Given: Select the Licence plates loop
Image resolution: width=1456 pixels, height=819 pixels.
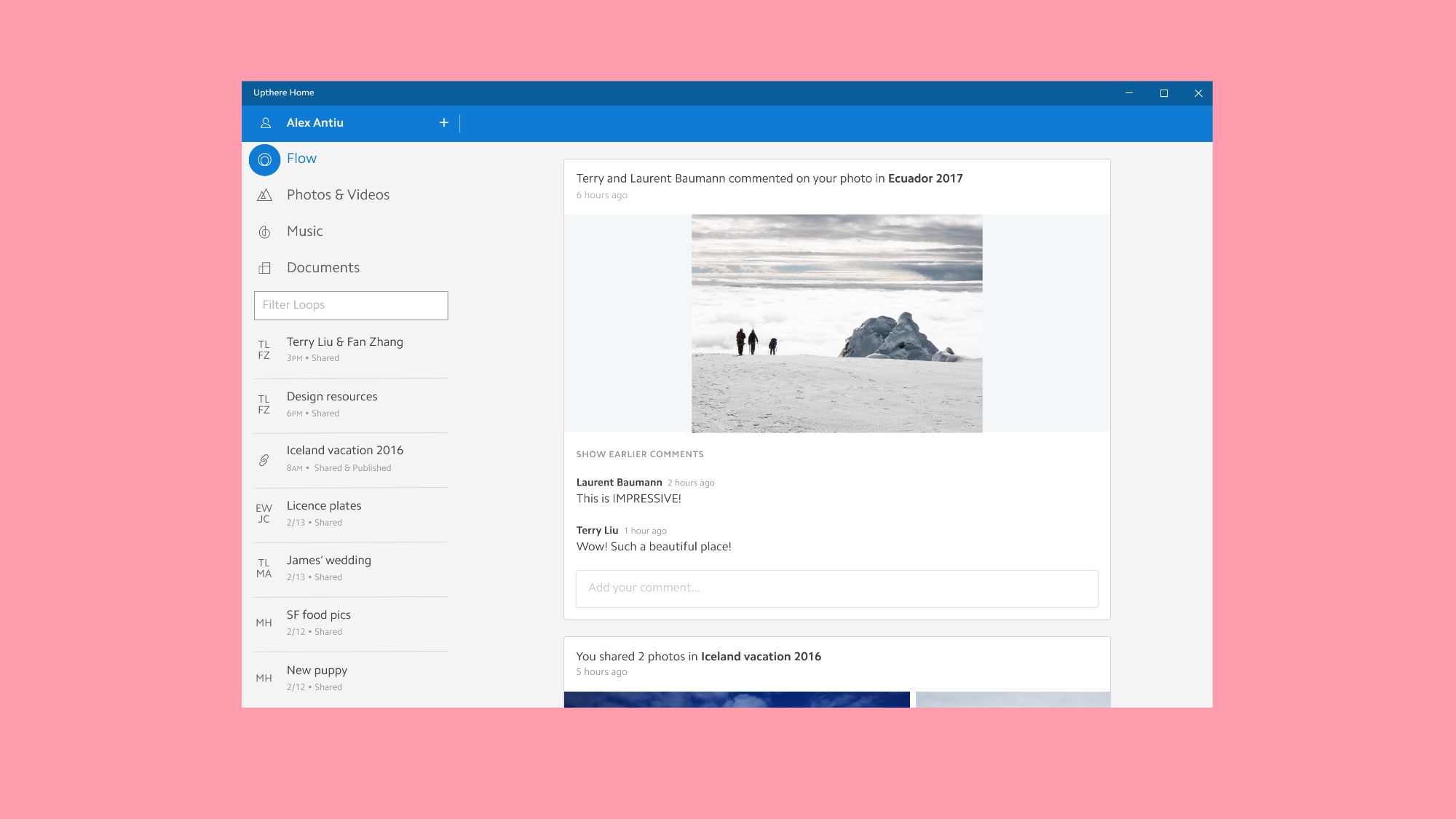Looking at the screenshot, I should point(324,513).
